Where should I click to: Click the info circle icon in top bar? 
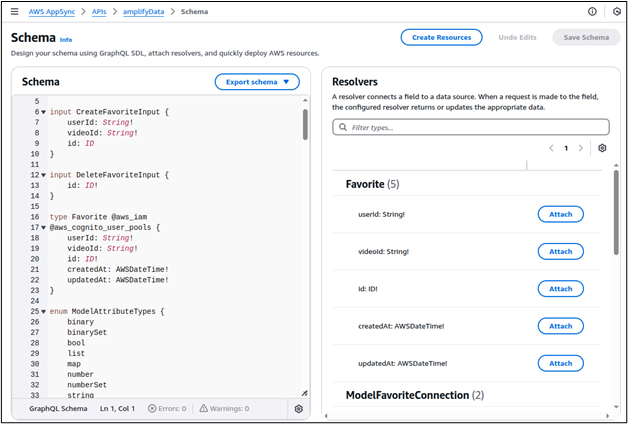[x=592, y=12]
